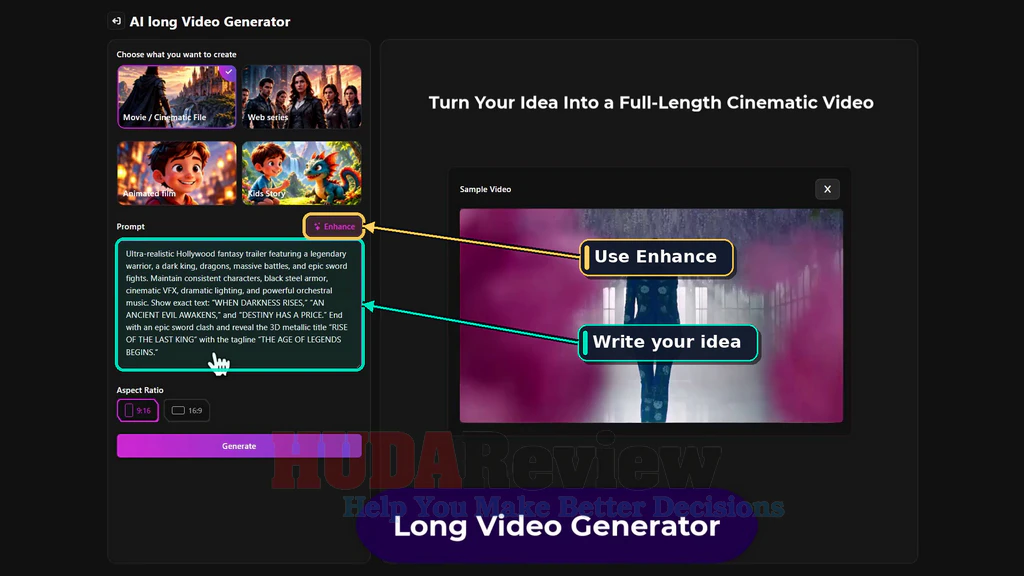Click the Enhance prompt button

[334, 226]
